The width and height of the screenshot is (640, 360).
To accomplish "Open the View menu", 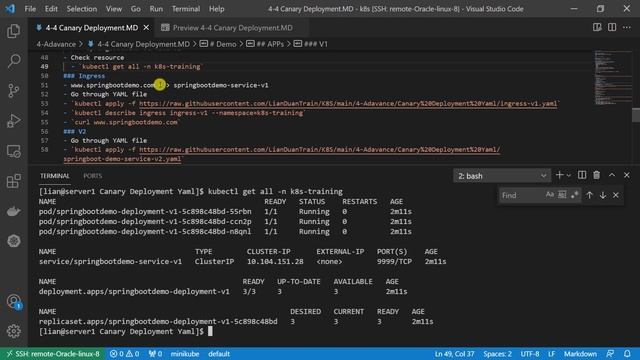I will 113,9.
